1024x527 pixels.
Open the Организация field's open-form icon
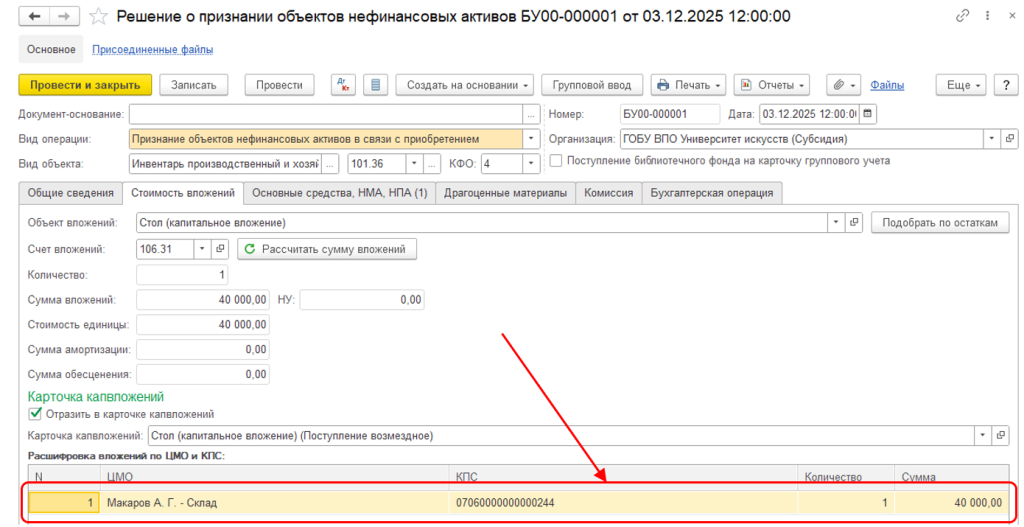pyautogui.click(x=1009, y=139)
